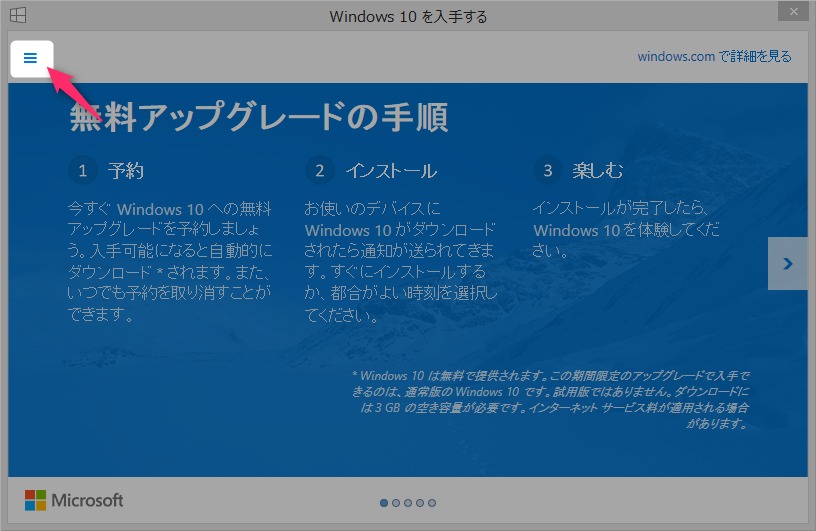The height and width of the screenshot is (531, 816).
Task: Click step 3 楽しむ heading
Action: tap(597, 170)
